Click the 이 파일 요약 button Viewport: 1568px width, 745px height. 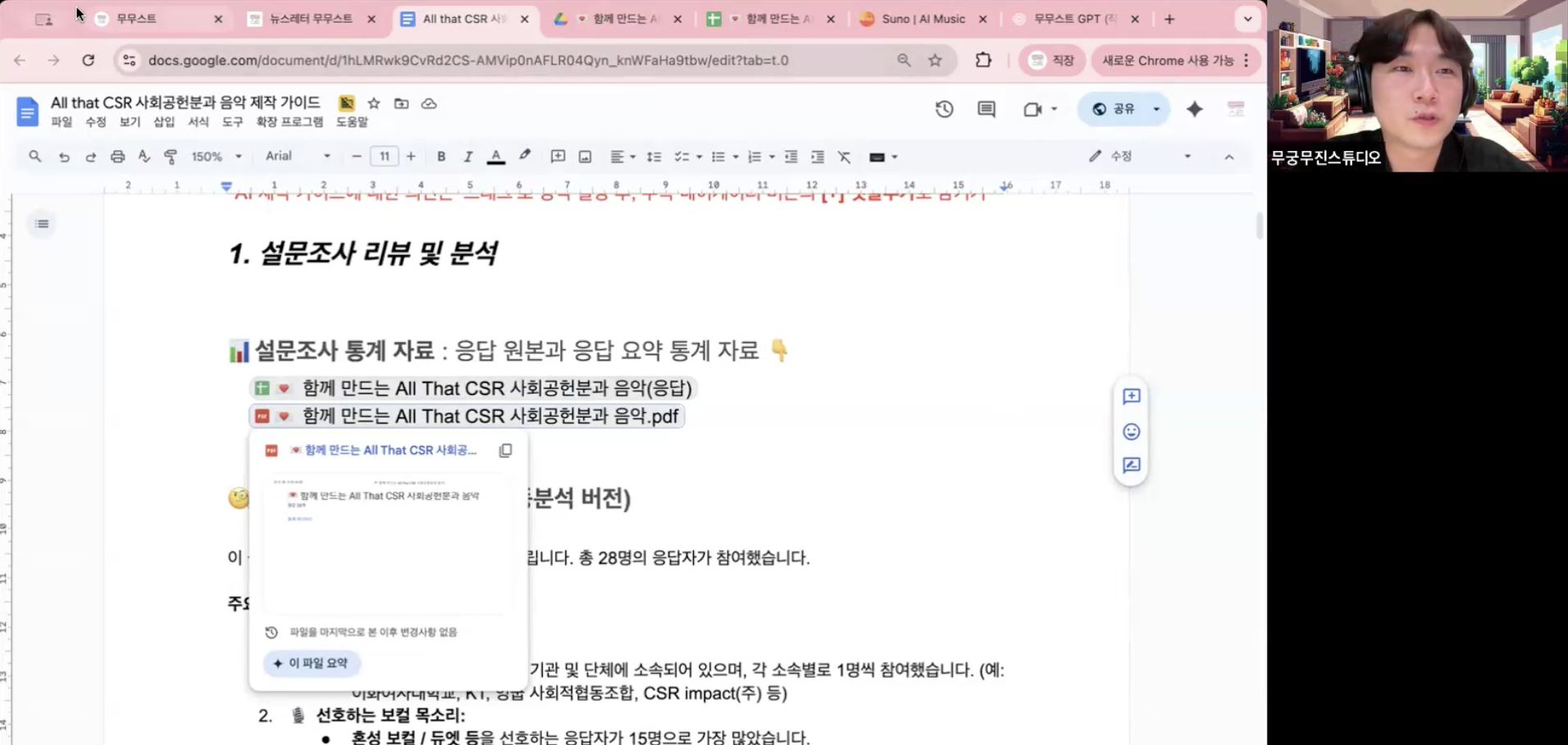(x=311, y=663)
